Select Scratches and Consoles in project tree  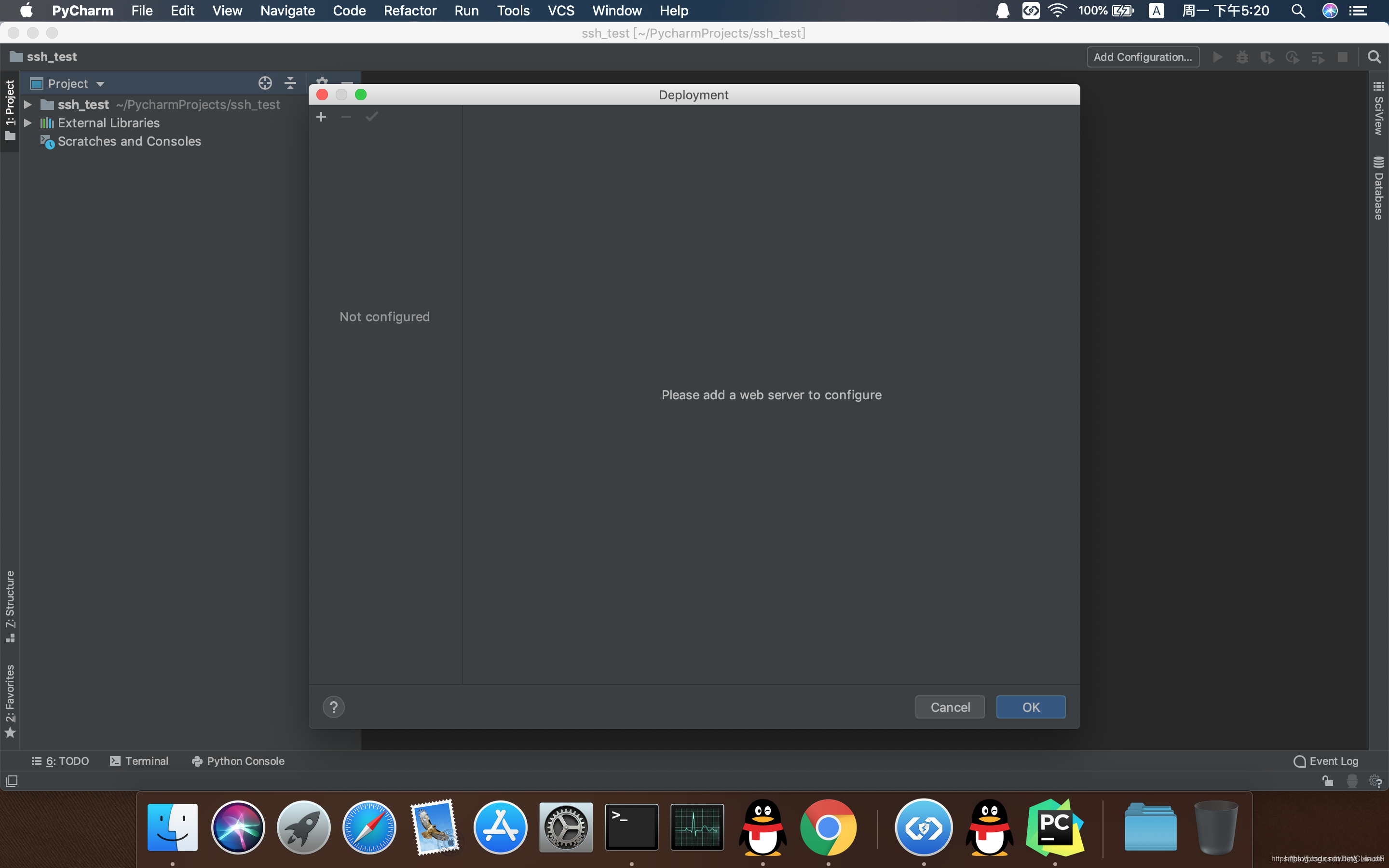pos(129,141)
